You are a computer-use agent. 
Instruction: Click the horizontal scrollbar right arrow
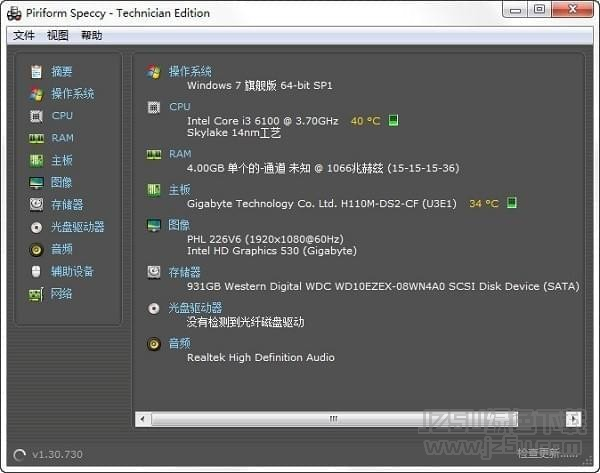coord(574,419)
